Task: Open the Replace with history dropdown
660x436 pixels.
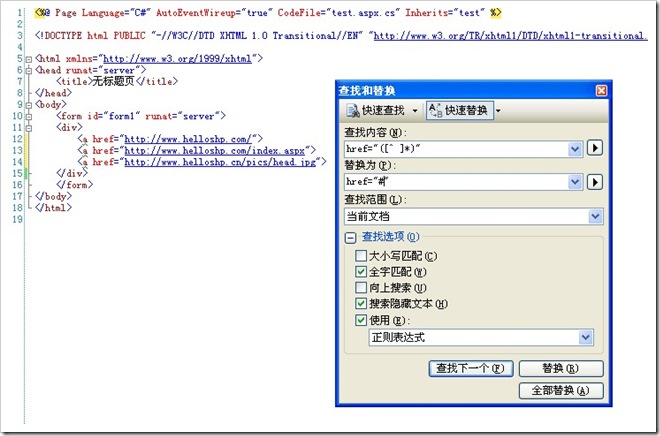Action: click(575, 182)
